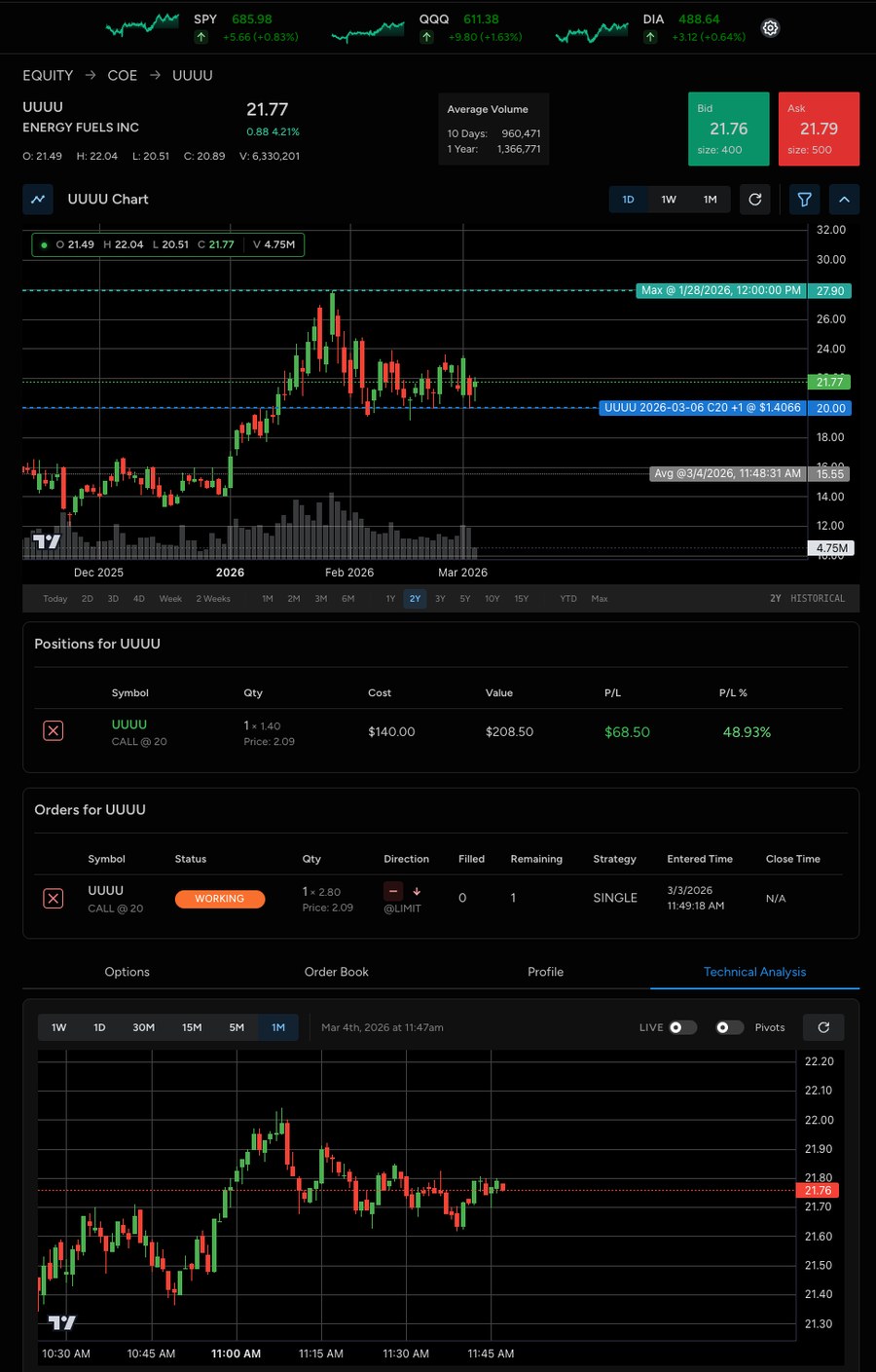Switch chart timeframe to 1W
The width and height of the screenshot is (876, 1372).
pos(669,199)
